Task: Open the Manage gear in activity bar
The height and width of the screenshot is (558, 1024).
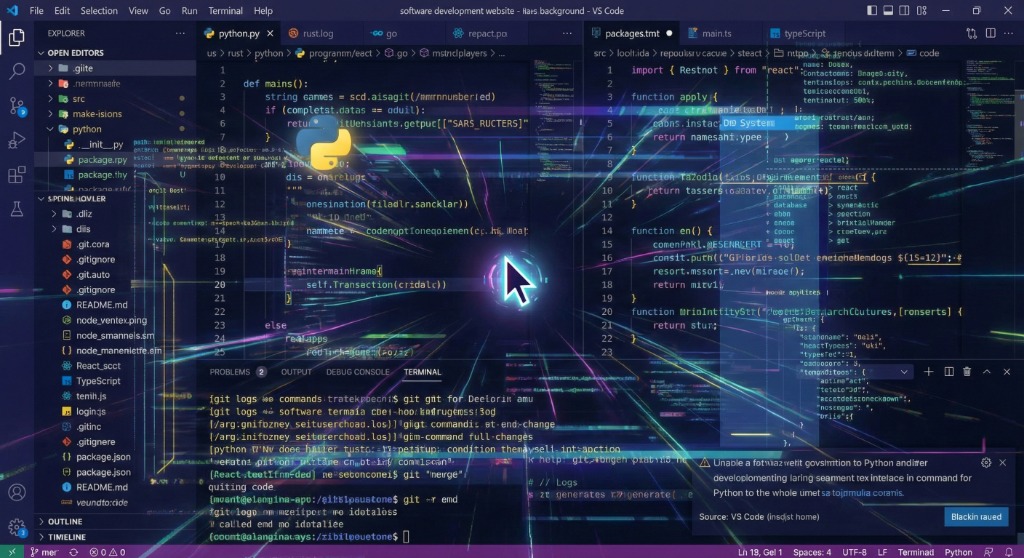Action: click(x=17, y=527)
